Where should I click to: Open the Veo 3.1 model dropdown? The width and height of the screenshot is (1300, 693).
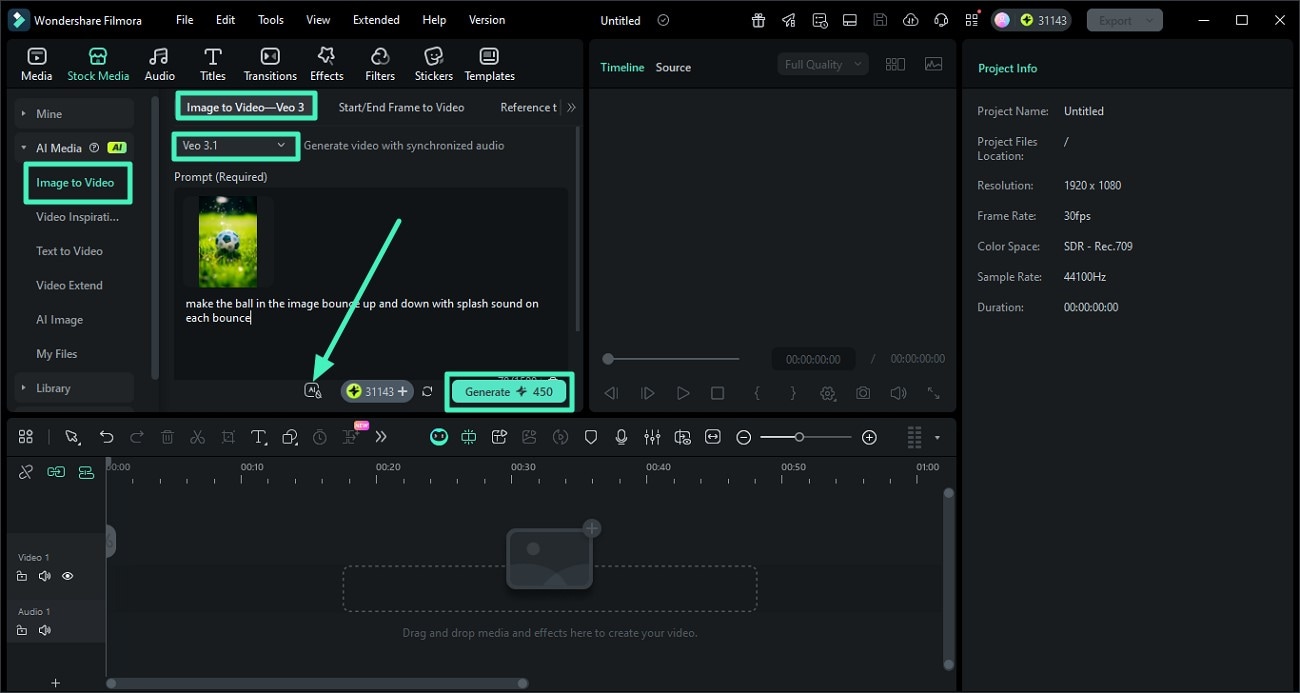point(235,146)
